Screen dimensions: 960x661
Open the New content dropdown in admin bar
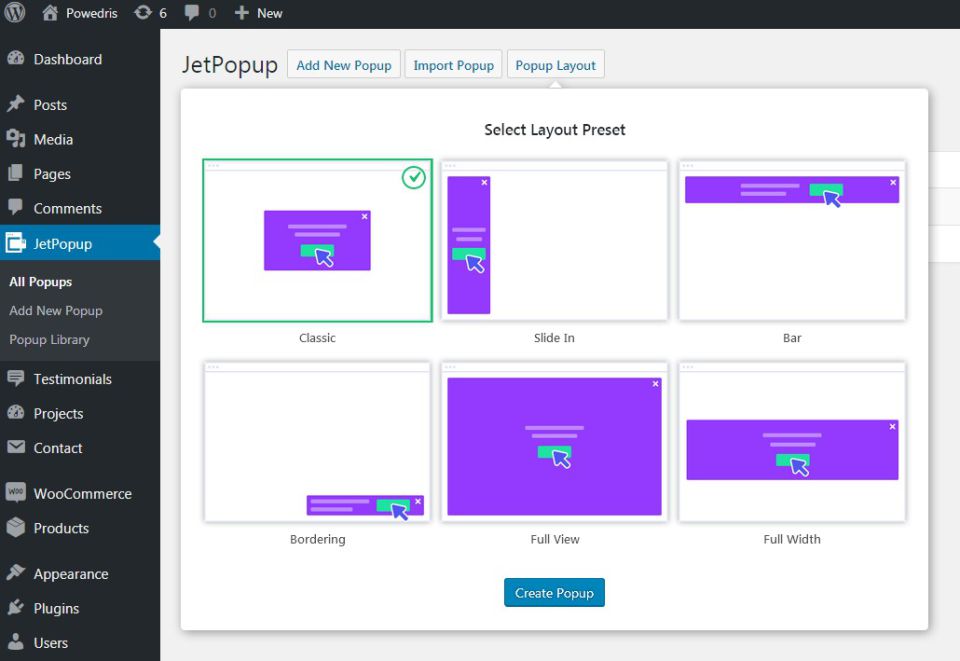pos(258,13)
